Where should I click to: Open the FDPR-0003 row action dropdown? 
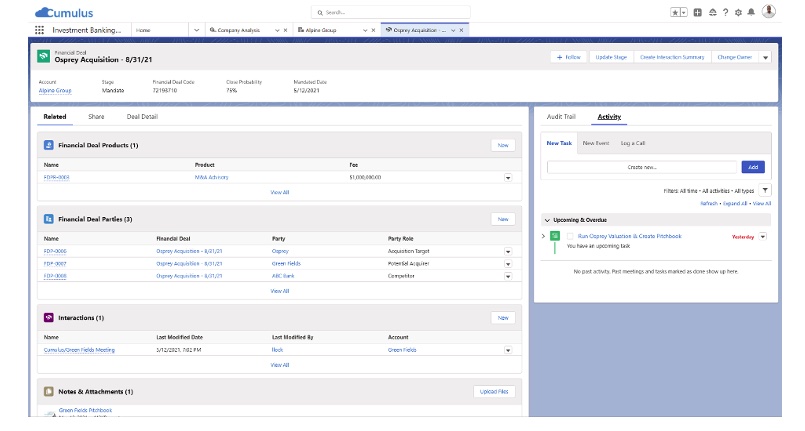(507, 177)
